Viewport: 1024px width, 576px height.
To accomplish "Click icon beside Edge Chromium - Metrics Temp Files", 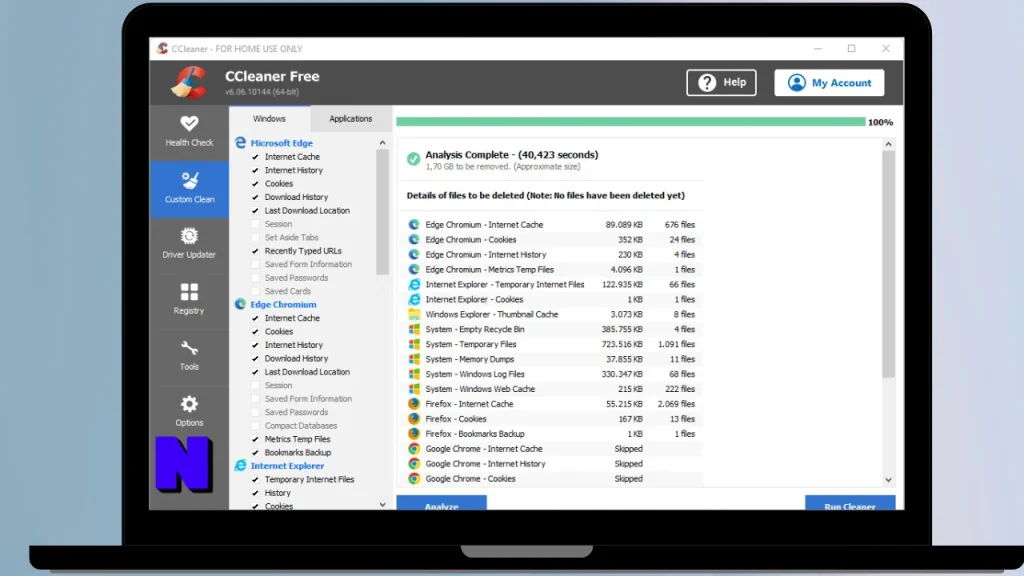I will click(x=413, y=269).
